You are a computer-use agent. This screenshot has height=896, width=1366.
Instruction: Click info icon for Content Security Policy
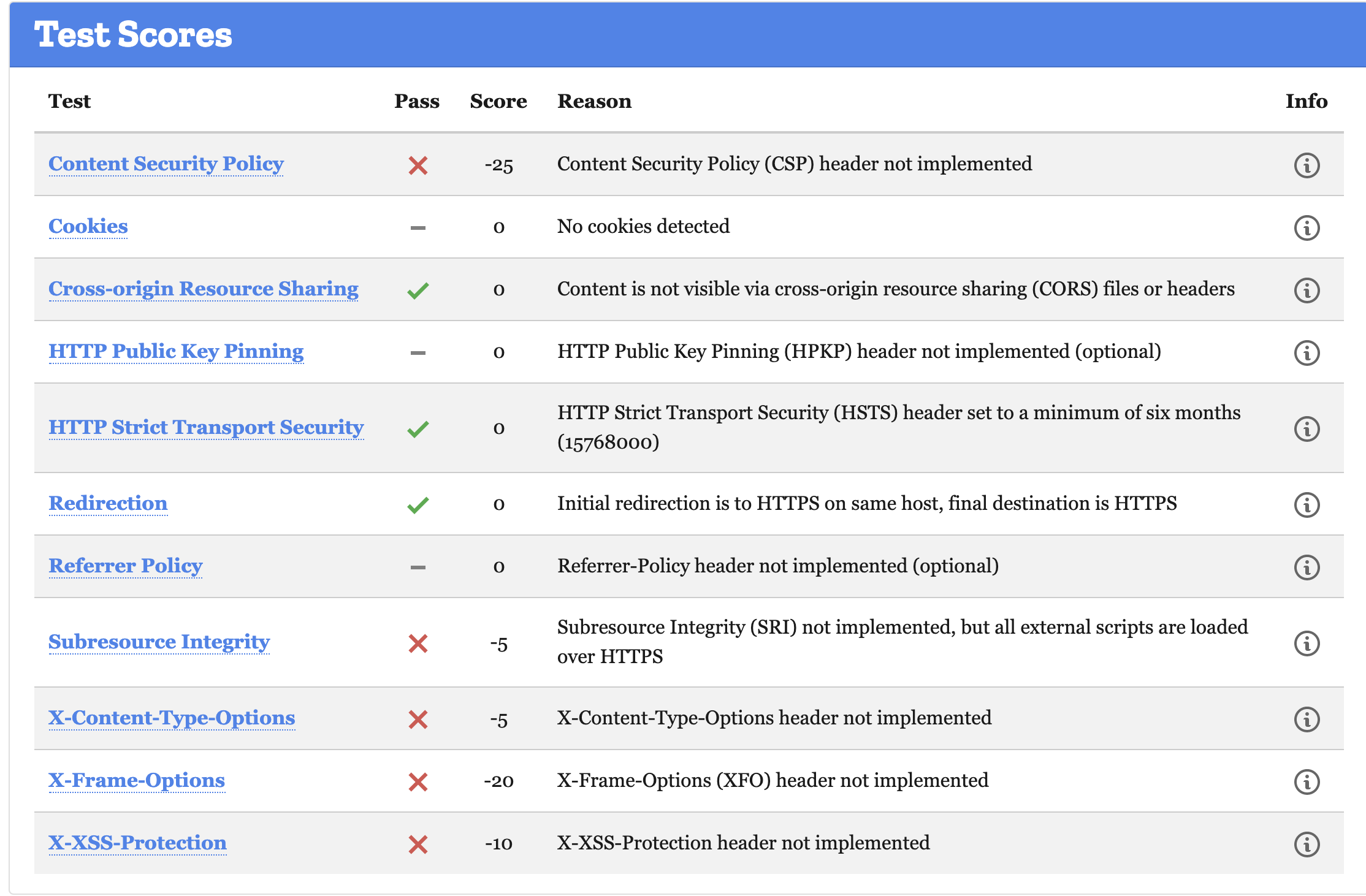pyautogui.click(x=1306, y=165)
